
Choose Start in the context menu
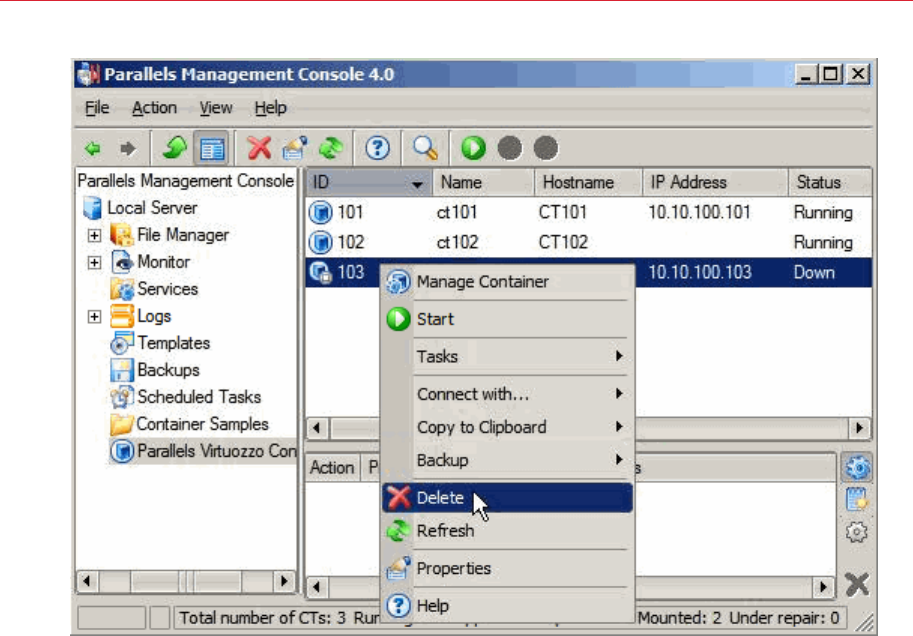point(507,319)
